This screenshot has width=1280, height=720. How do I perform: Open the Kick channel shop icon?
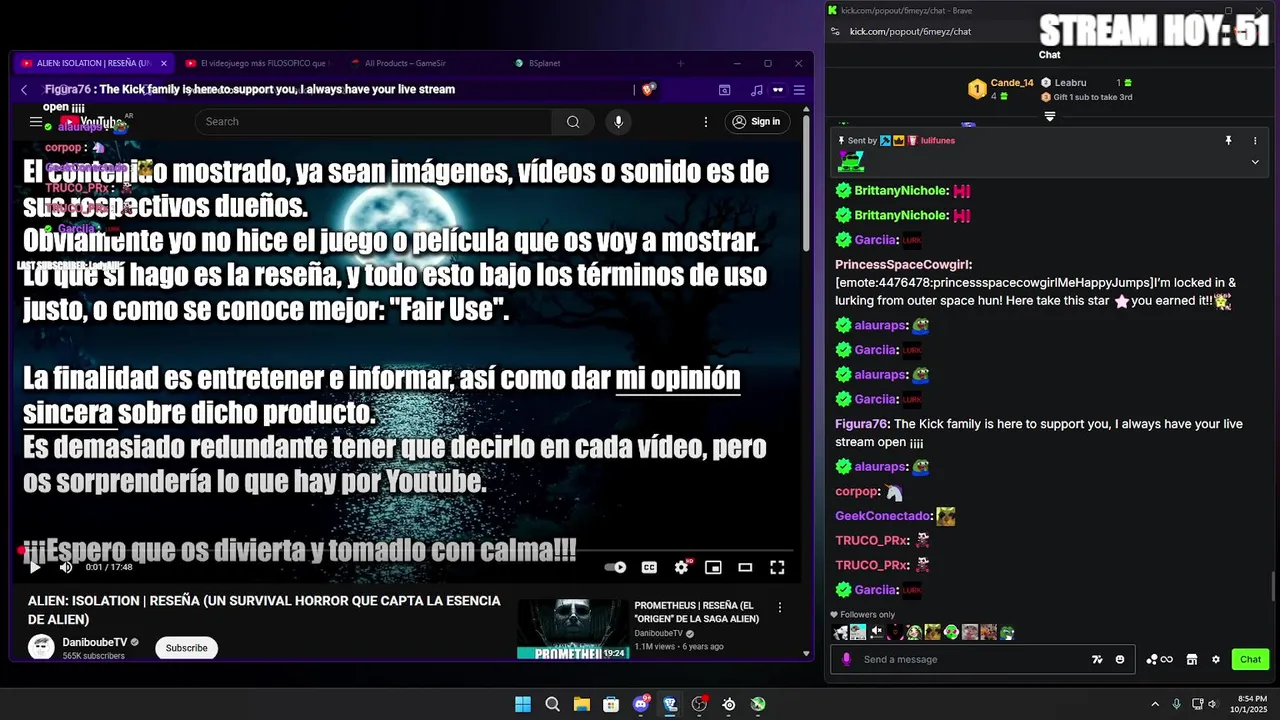pyautogui.click(x=1192, y=659)
